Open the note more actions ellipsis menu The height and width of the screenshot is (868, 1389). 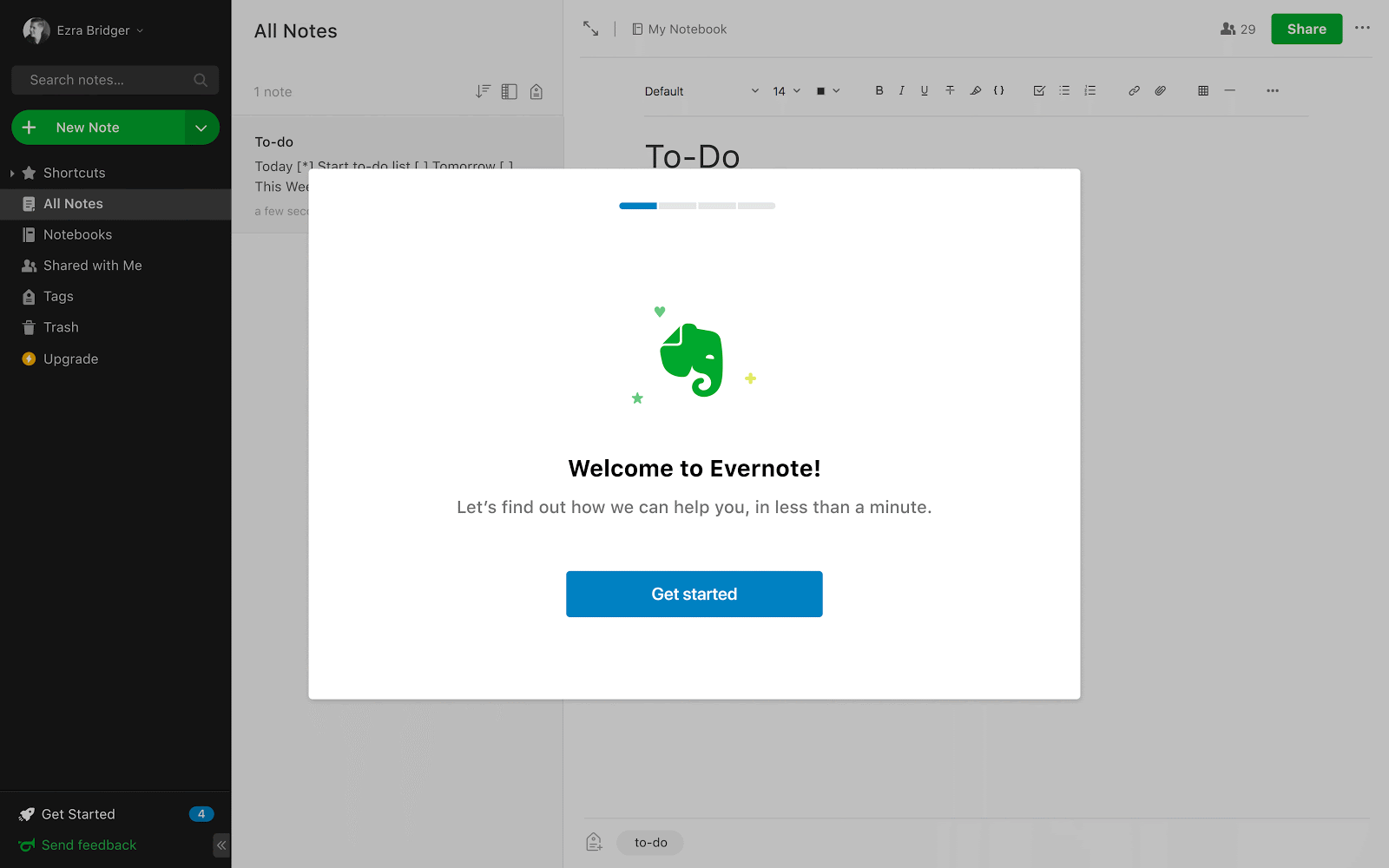(1363, 28)
